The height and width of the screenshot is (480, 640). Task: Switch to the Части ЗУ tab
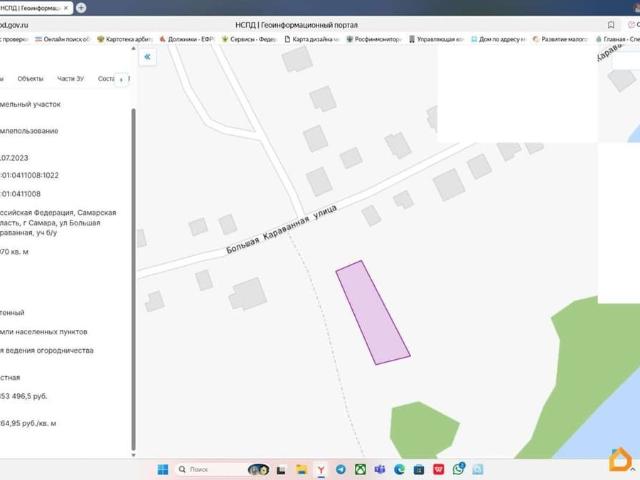point(70,79)
